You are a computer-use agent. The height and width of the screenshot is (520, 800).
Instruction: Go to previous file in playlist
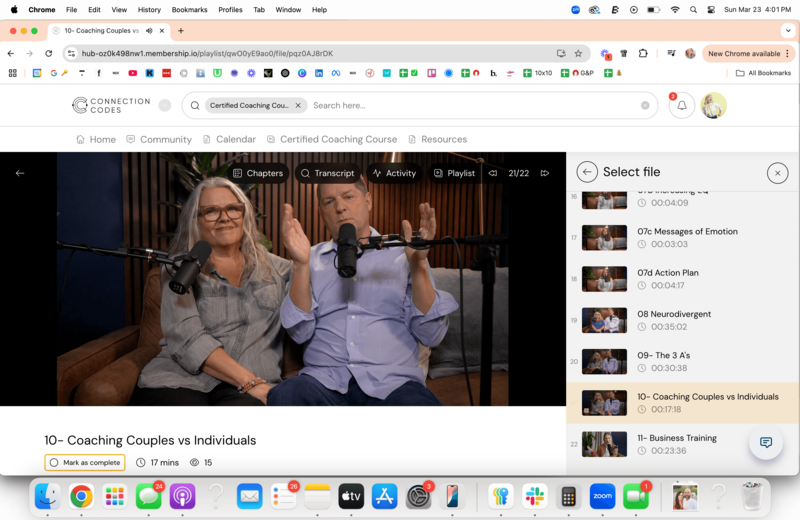(493, 173)
